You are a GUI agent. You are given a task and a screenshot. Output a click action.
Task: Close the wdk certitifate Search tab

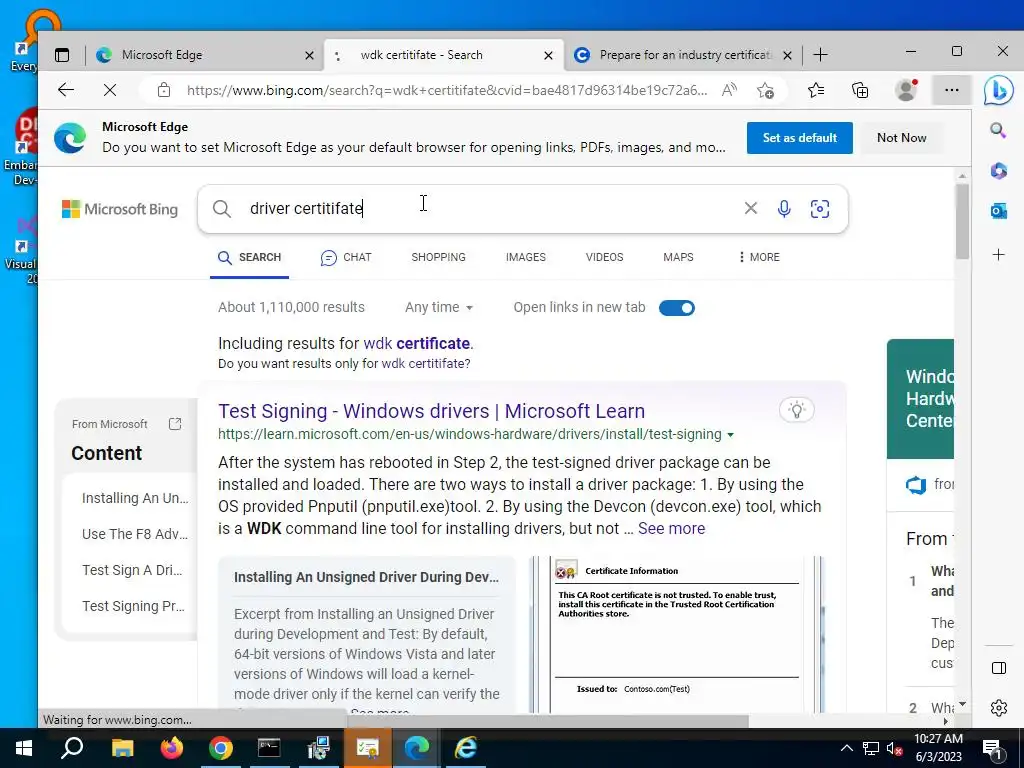549,56
